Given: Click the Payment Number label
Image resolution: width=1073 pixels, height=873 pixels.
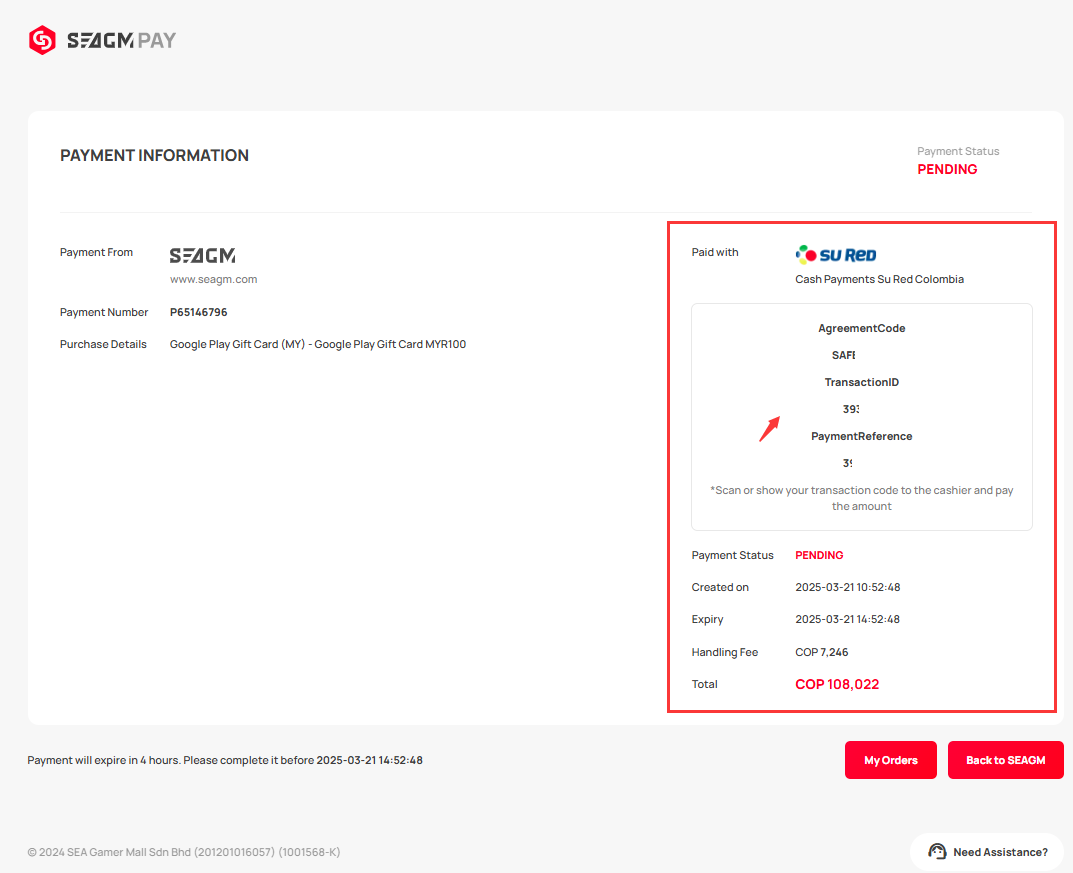Looking at the screenshot, I should [104, 312].
